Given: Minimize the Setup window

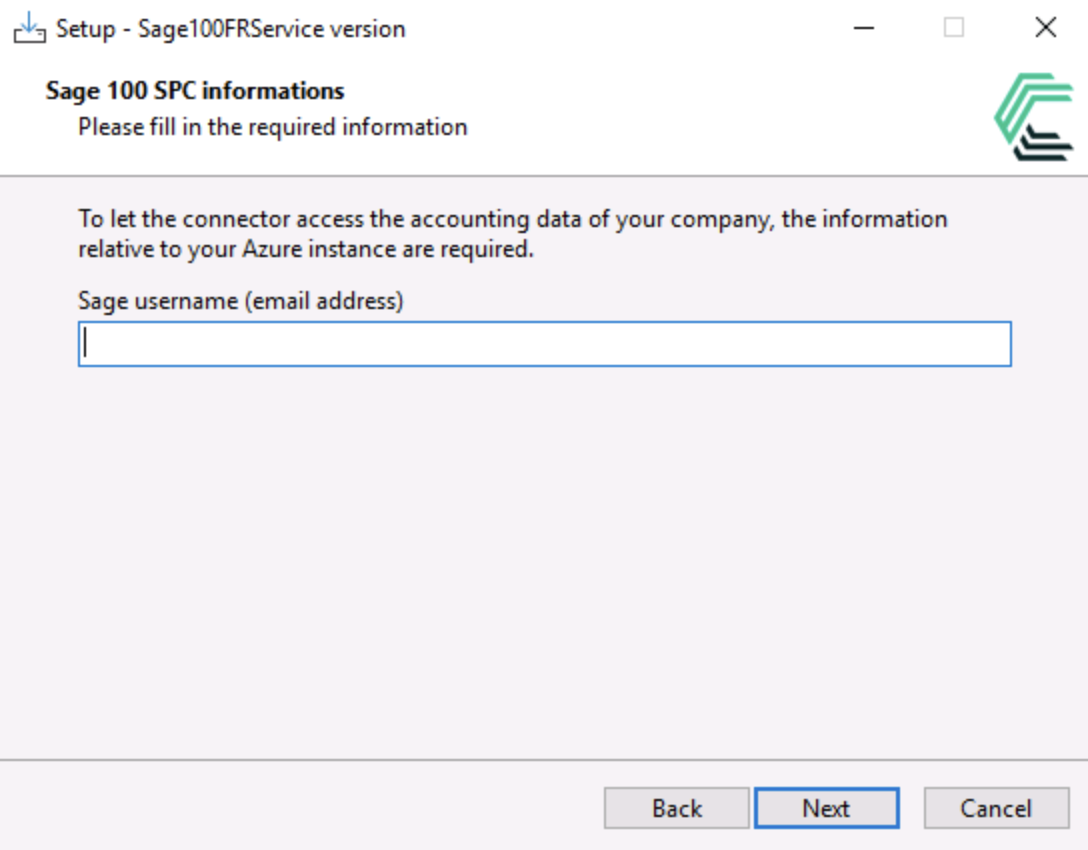Looking at the screenshot, I should pyautogui.click(x=863, y=28).
